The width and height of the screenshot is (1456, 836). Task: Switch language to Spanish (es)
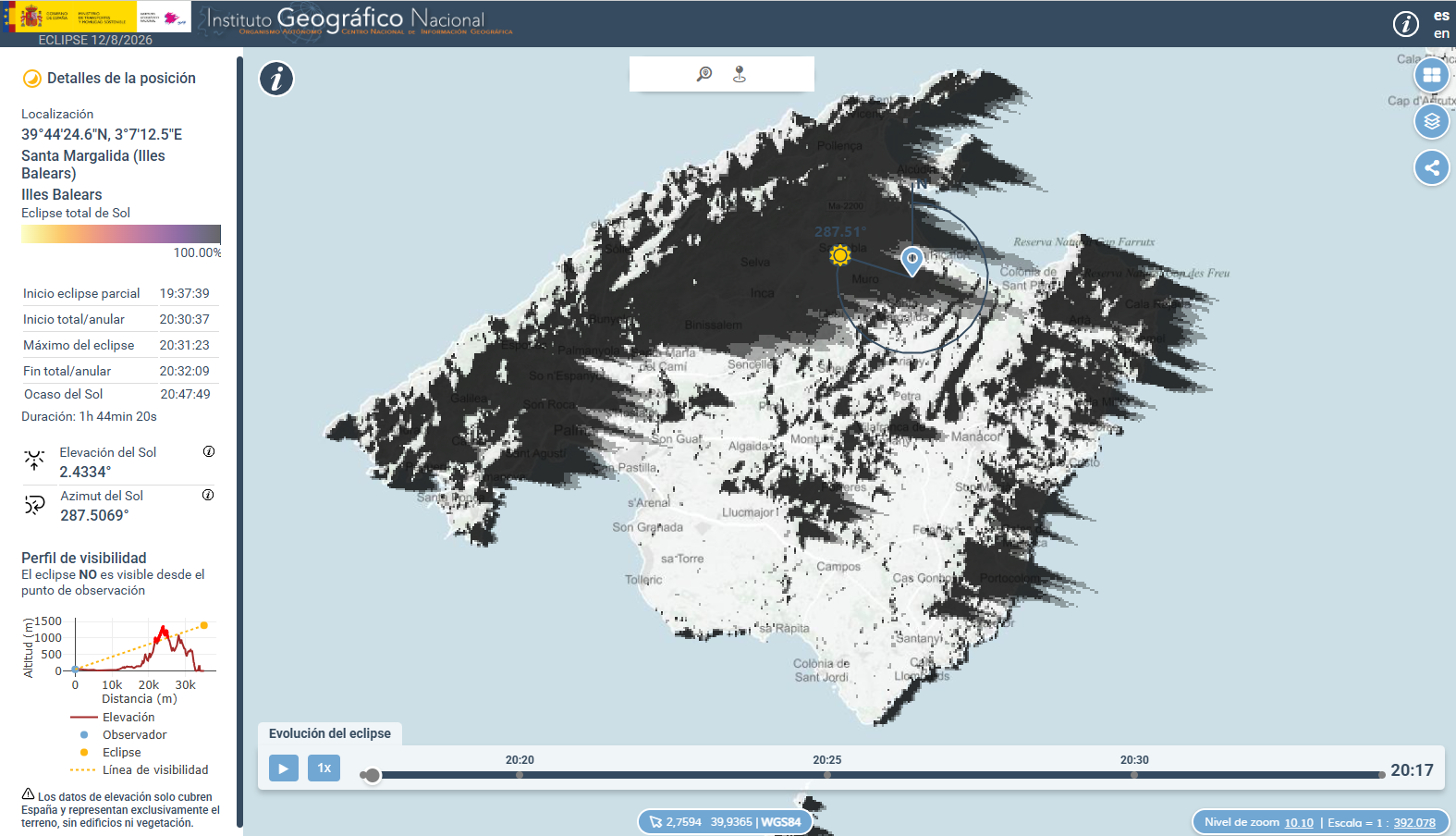[x=1441, y=16]
